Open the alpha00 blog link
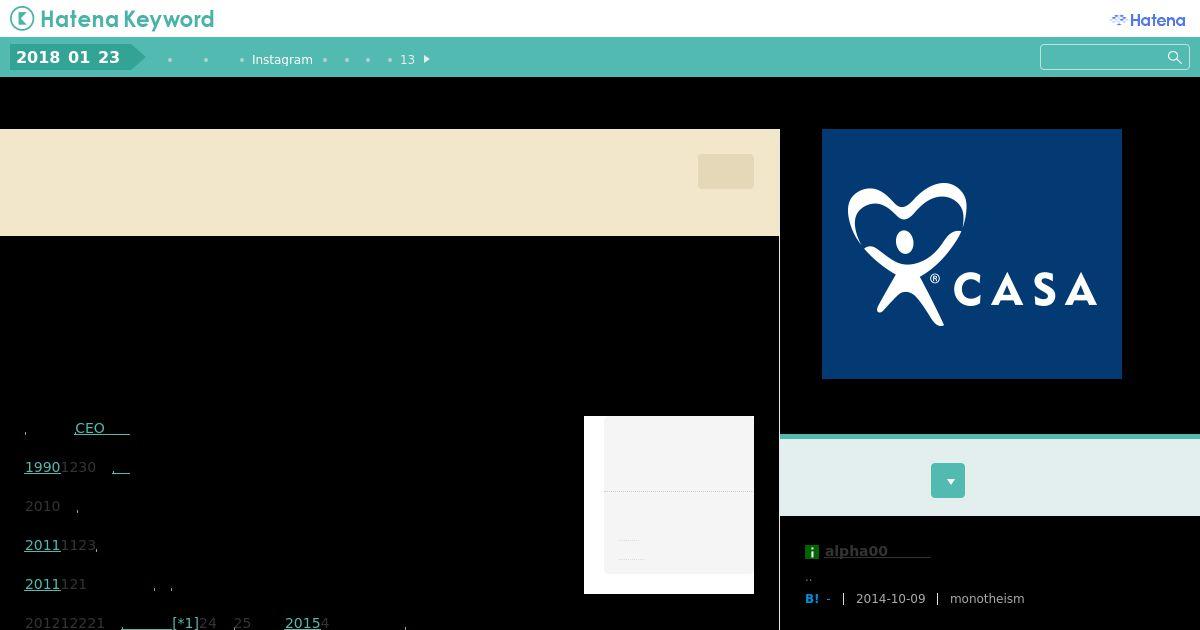The width and height of the screenshot is (1200, 630). click(x=877, y=551)
